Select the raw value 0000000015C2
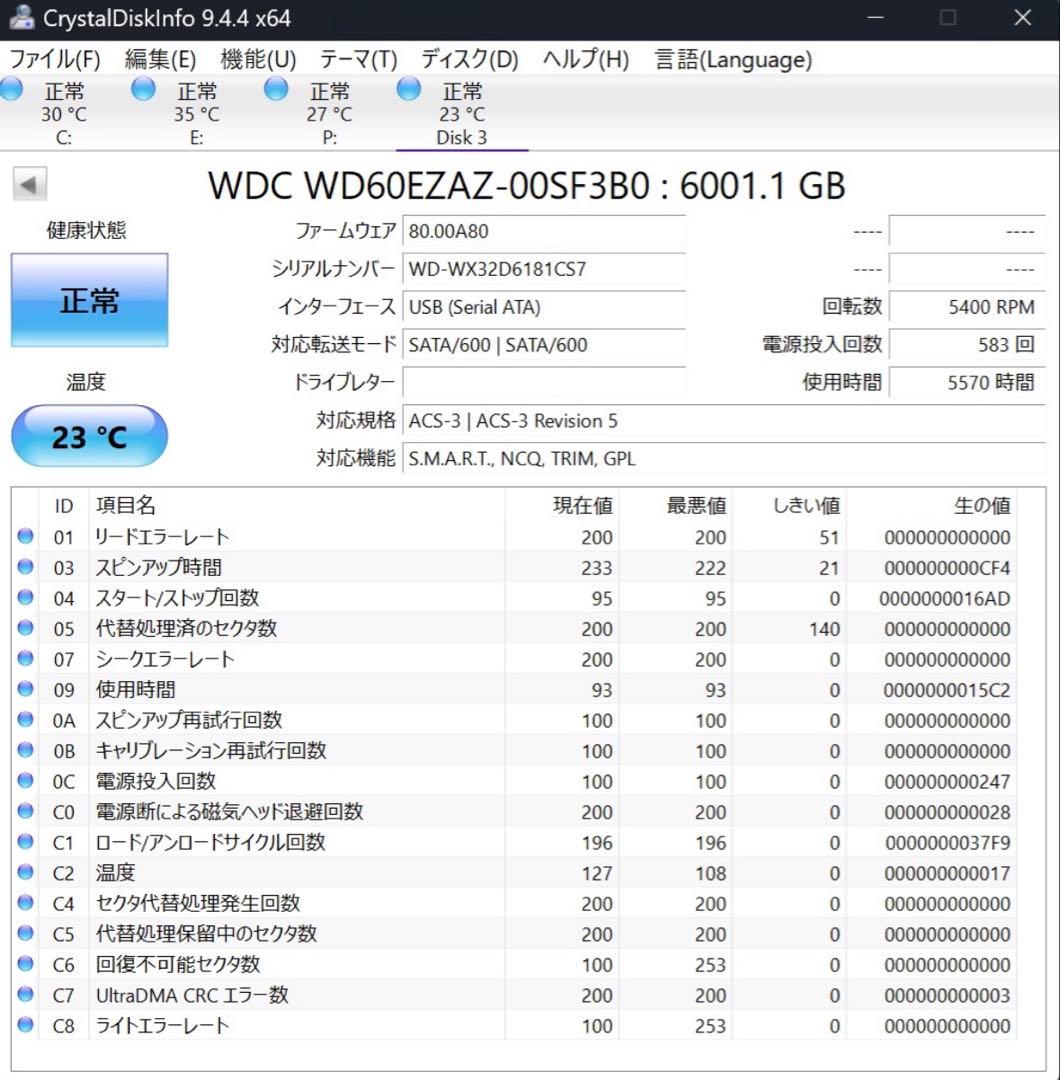 tap(946, 690)
